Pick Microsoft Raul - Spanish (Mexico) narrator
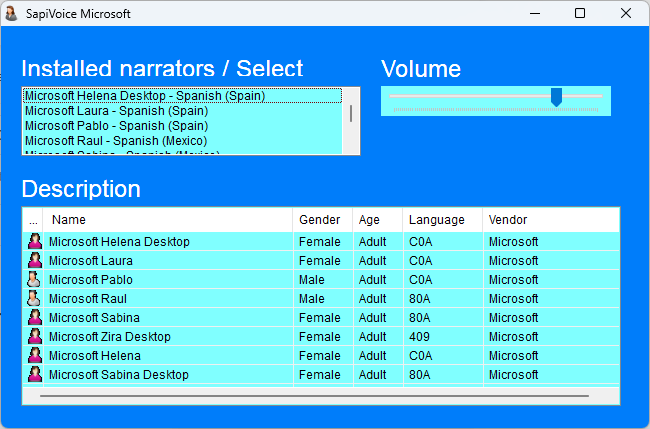The image size is (650, 429). point(116,141)
